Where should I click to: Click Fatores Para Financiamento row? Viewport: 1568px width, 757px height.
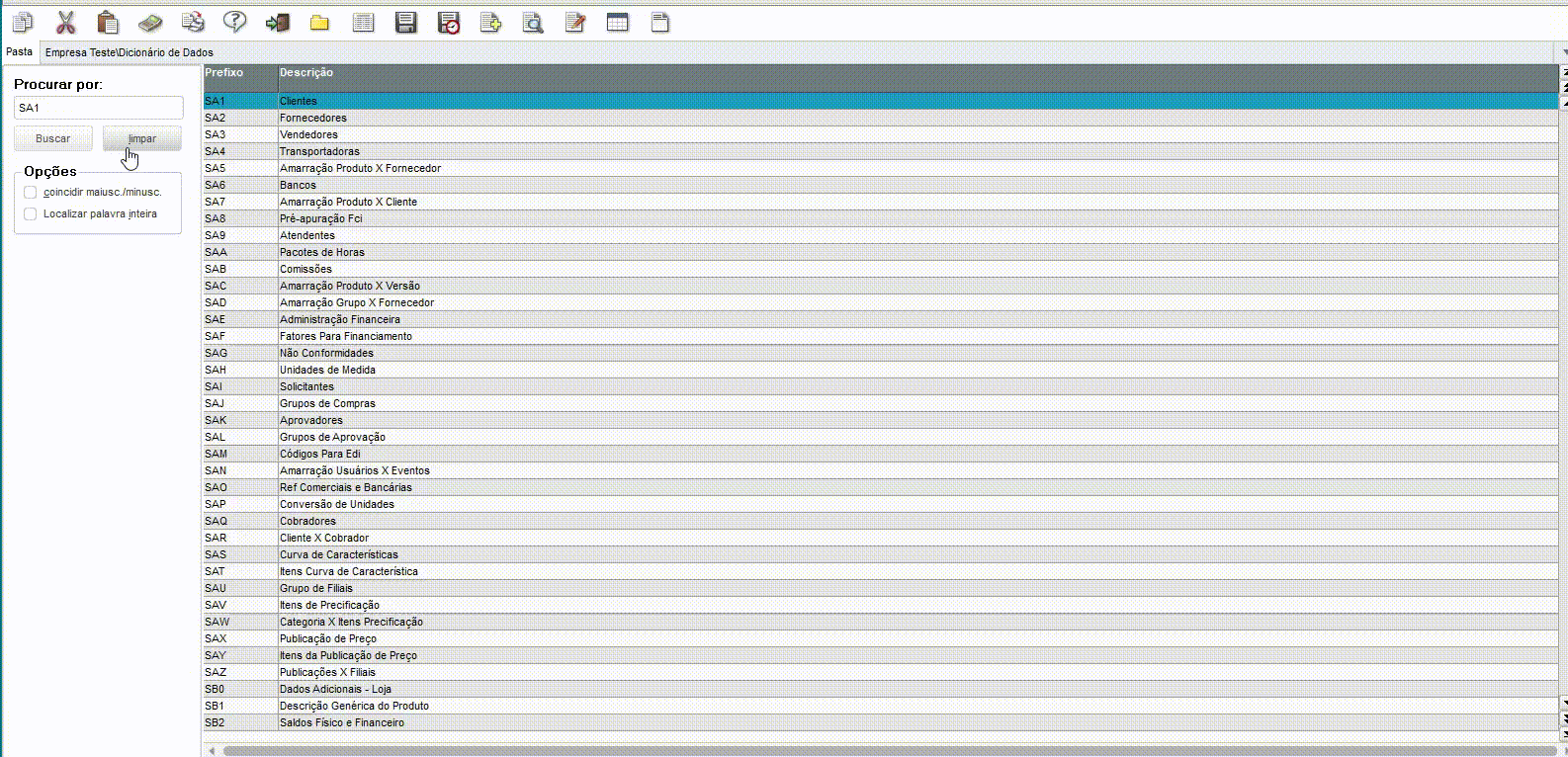click(881, 336)
